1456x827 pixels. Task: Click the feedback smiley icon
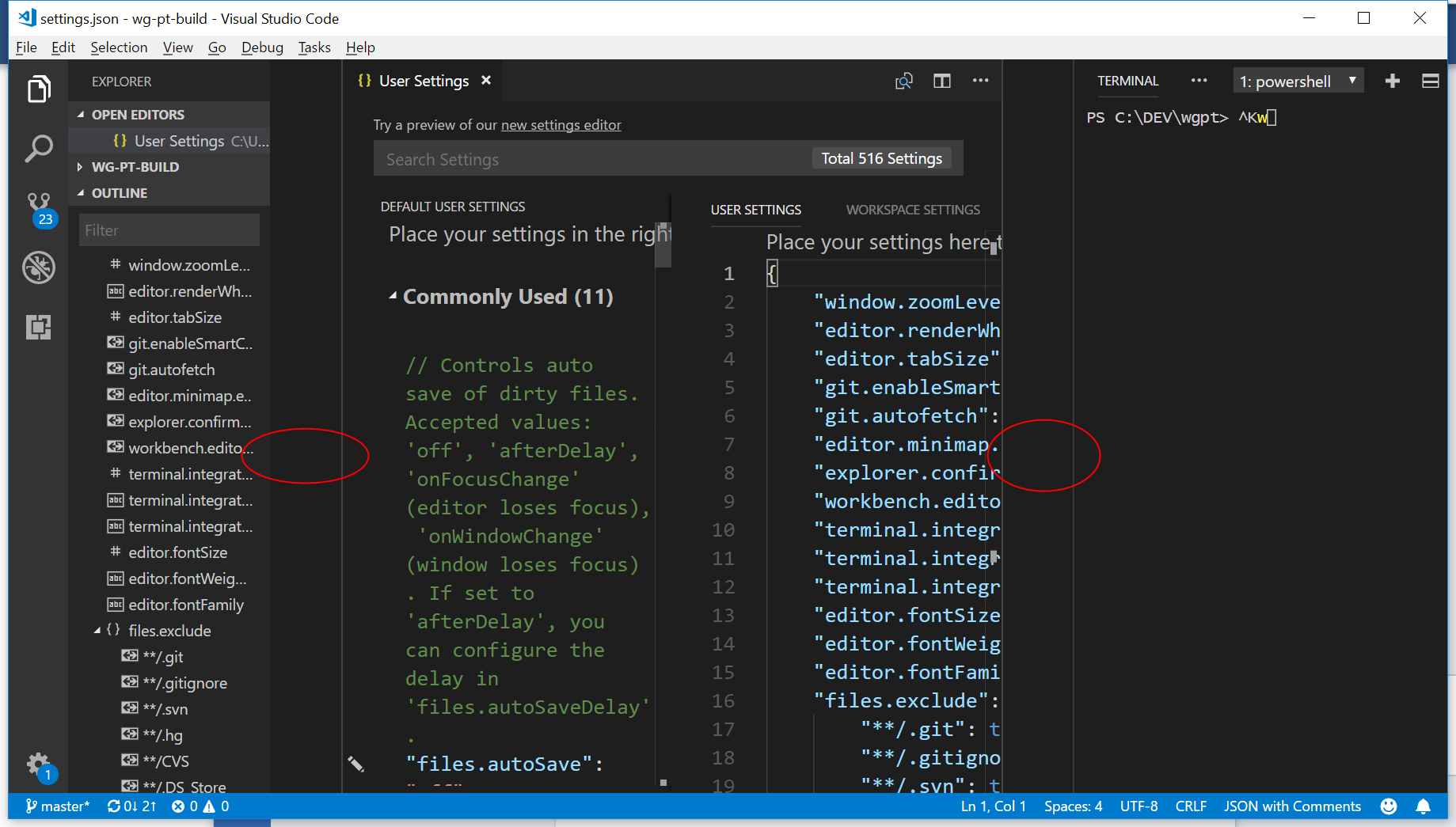(x=1389, y=806)
